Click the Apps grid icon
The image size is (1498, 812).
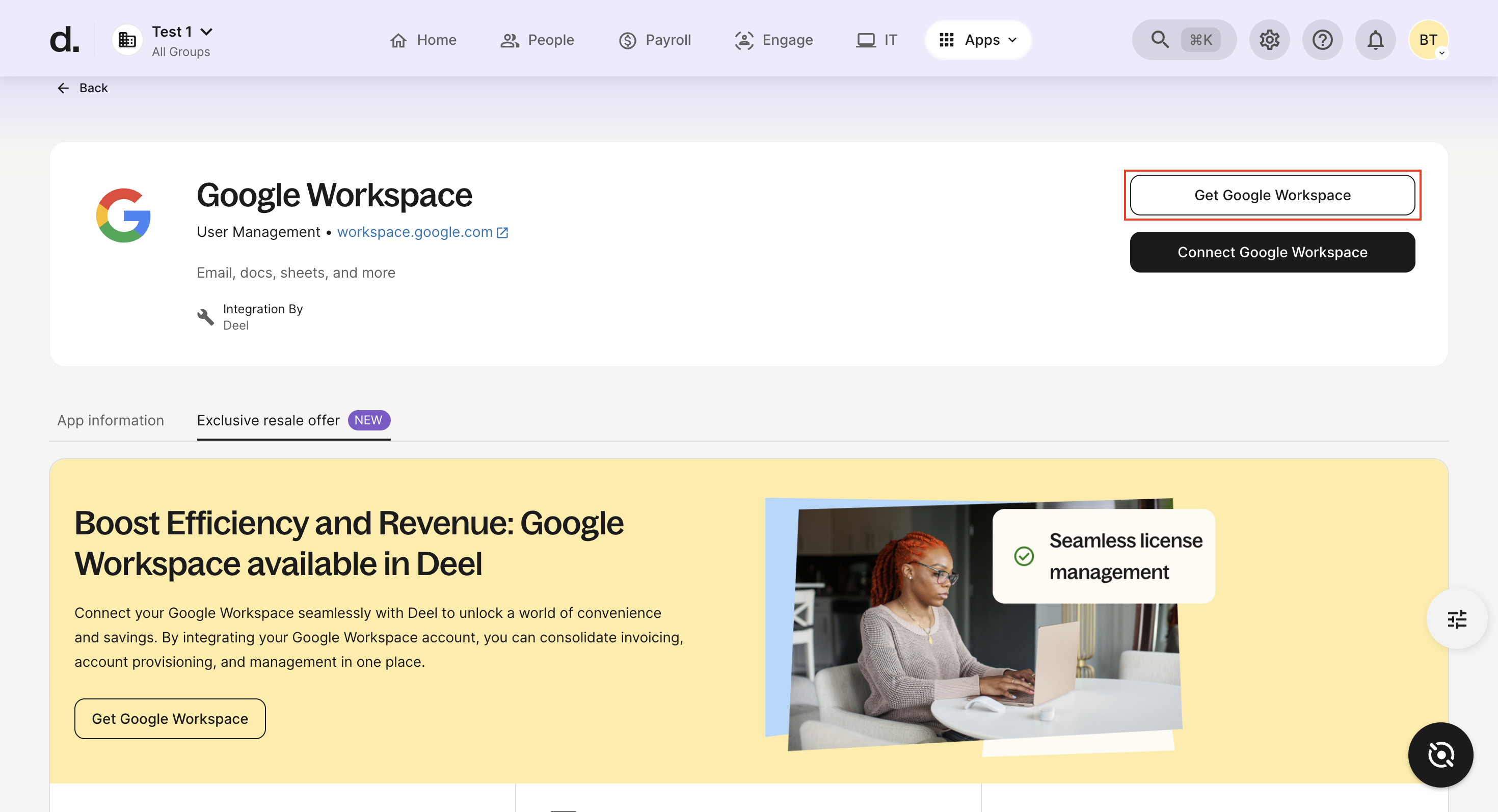(947, 40)
